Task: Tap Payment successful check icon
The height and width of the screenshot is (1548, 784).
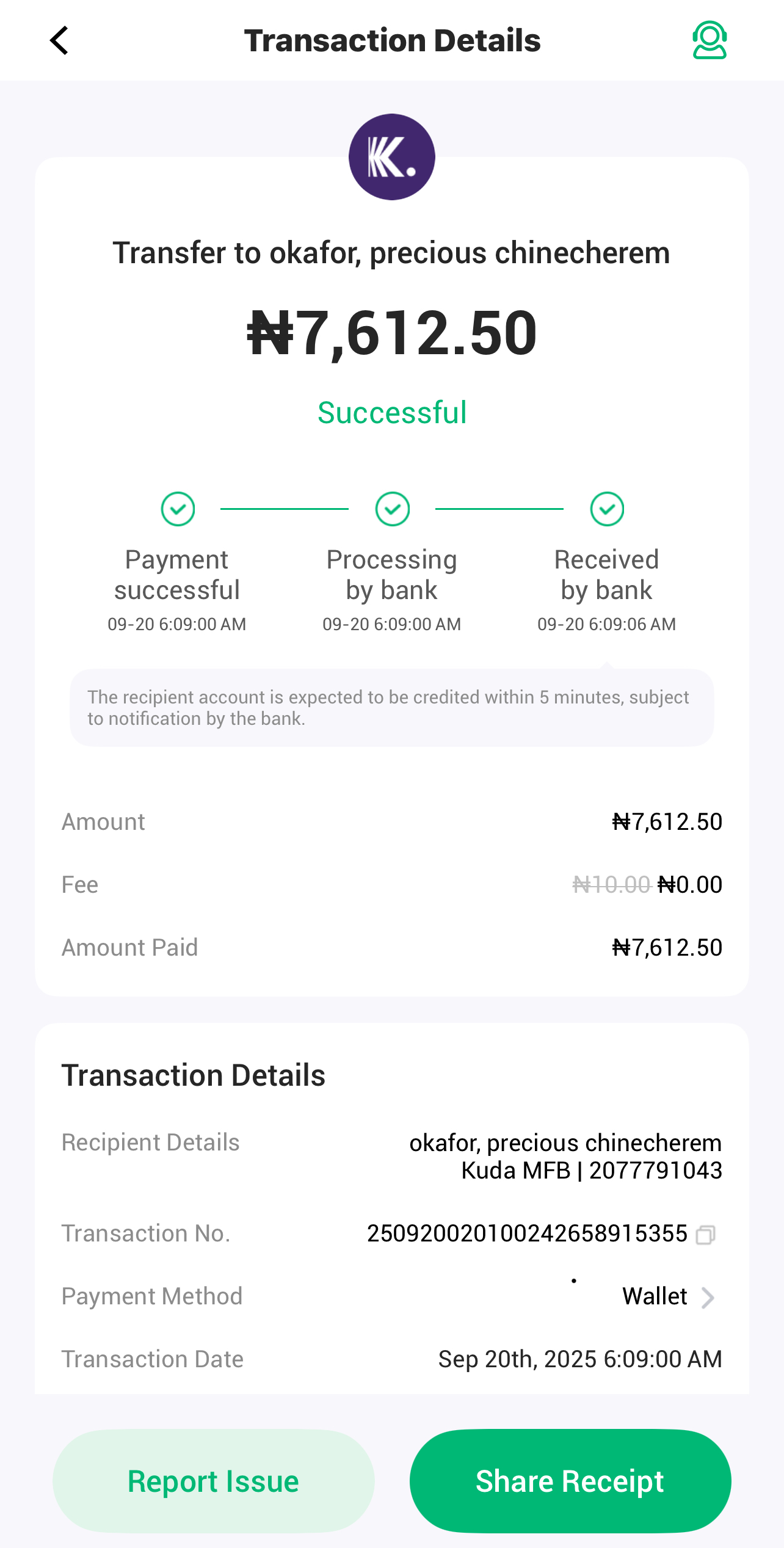Action: (178, 509)
